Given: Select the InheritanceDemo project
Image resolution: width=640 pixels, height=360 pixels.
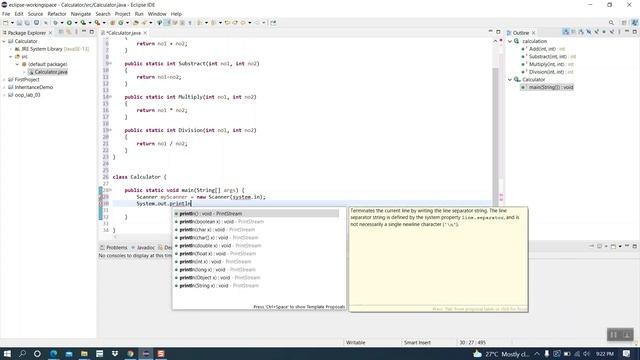Looking at the screenshot, I should pos(33,87).
